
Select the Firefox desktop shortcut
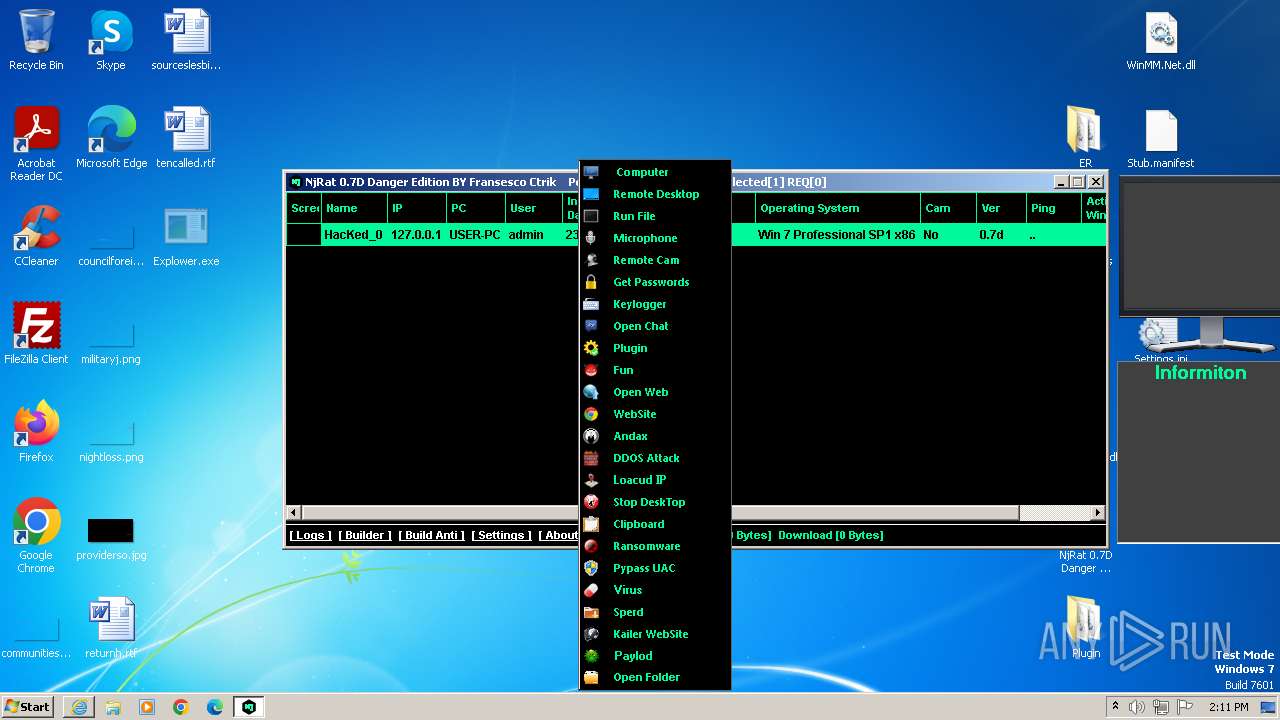36,432
